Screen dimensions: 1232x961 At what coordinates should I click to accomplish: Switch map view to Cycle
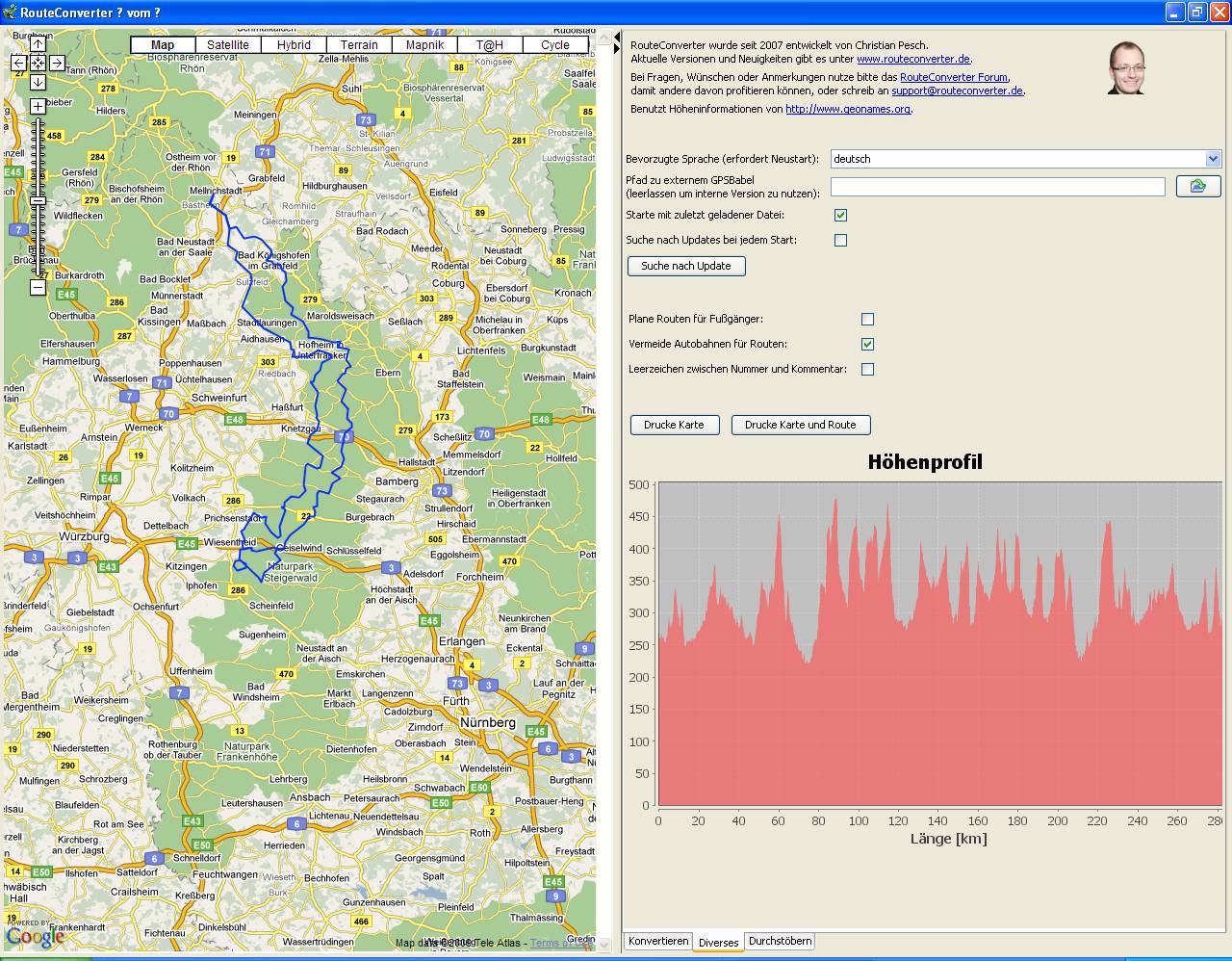555,45
